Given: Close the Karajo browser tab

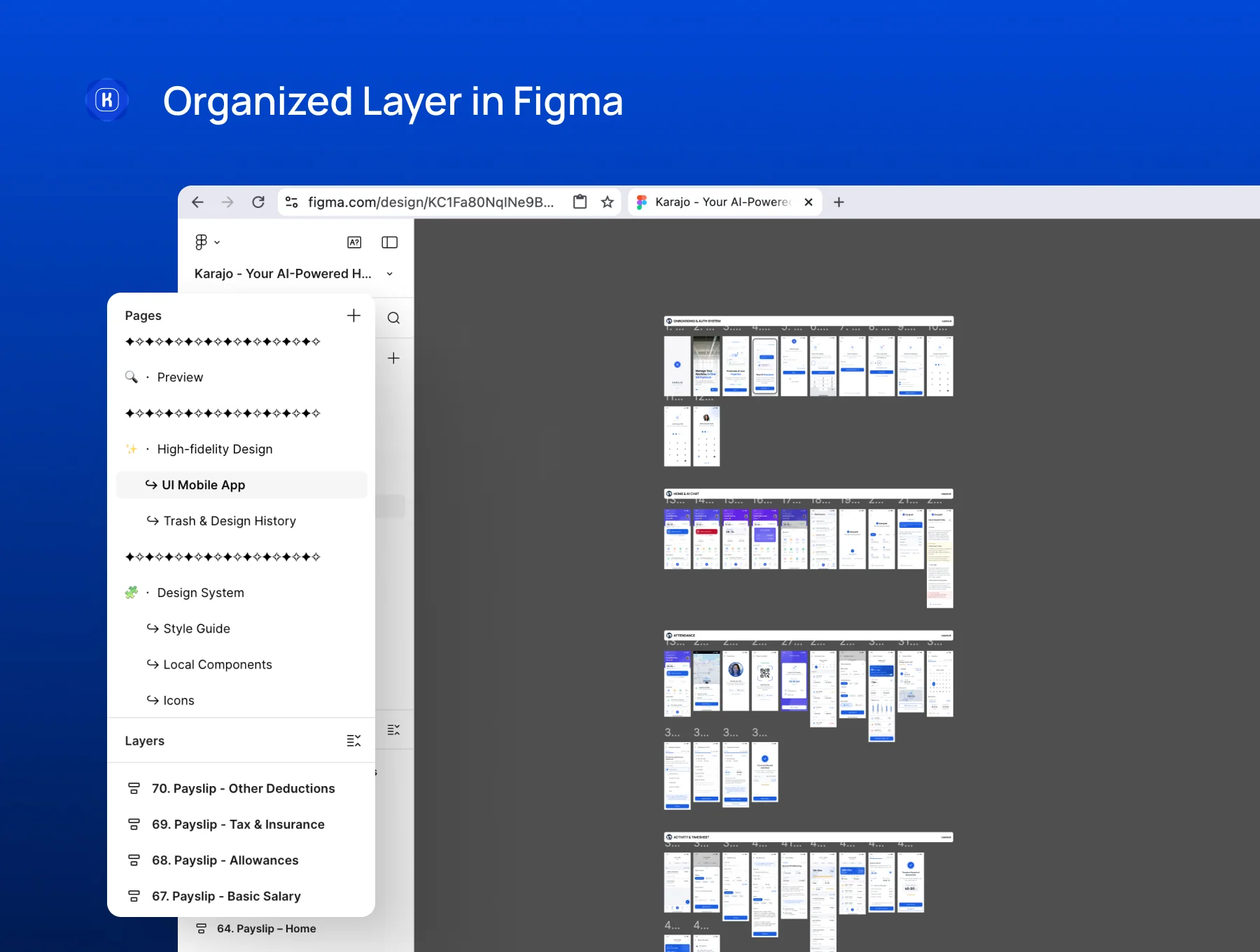Looking at the screenshot, I should pyautogui.click(x=808, y=202).
